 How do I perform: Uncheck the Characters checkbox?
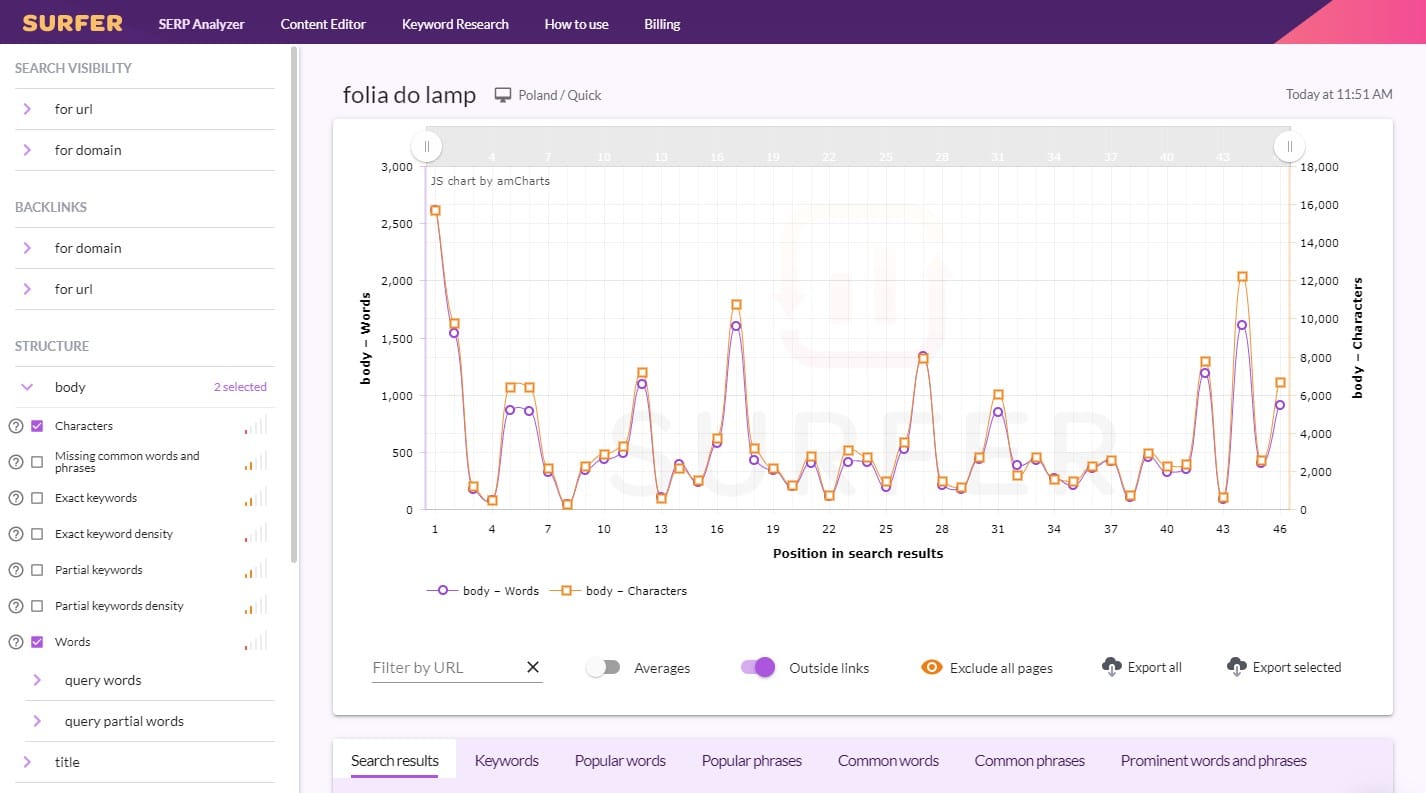point(37,426)
